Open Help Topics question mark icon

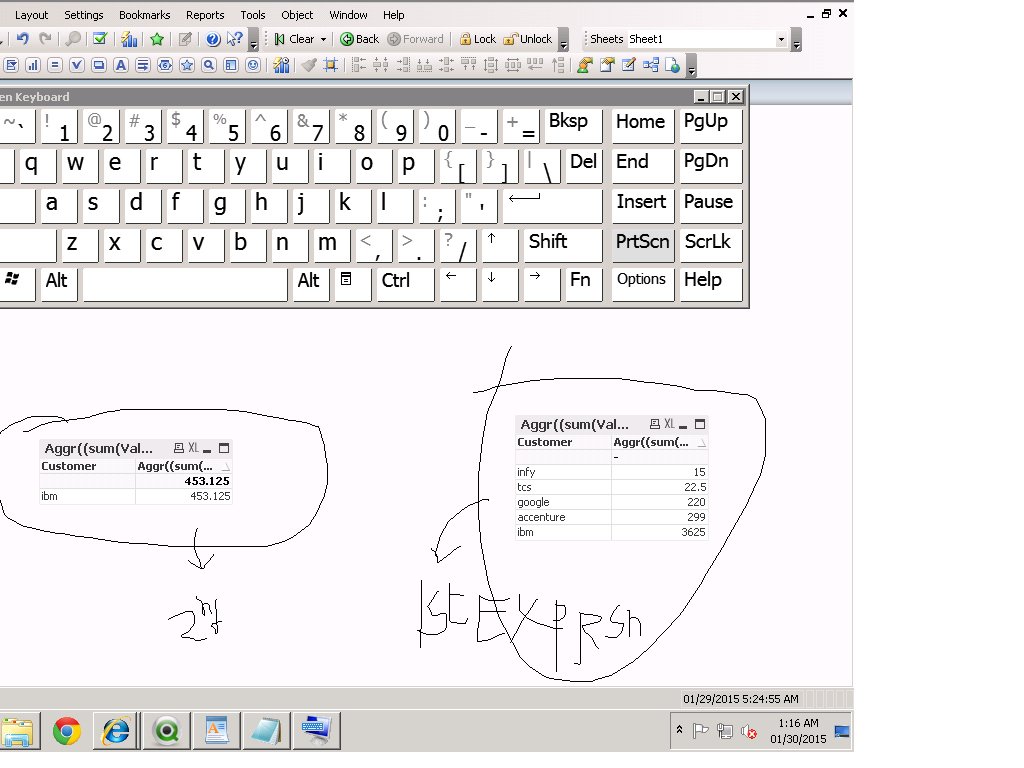pyautogui.click(x=213, y=39)
